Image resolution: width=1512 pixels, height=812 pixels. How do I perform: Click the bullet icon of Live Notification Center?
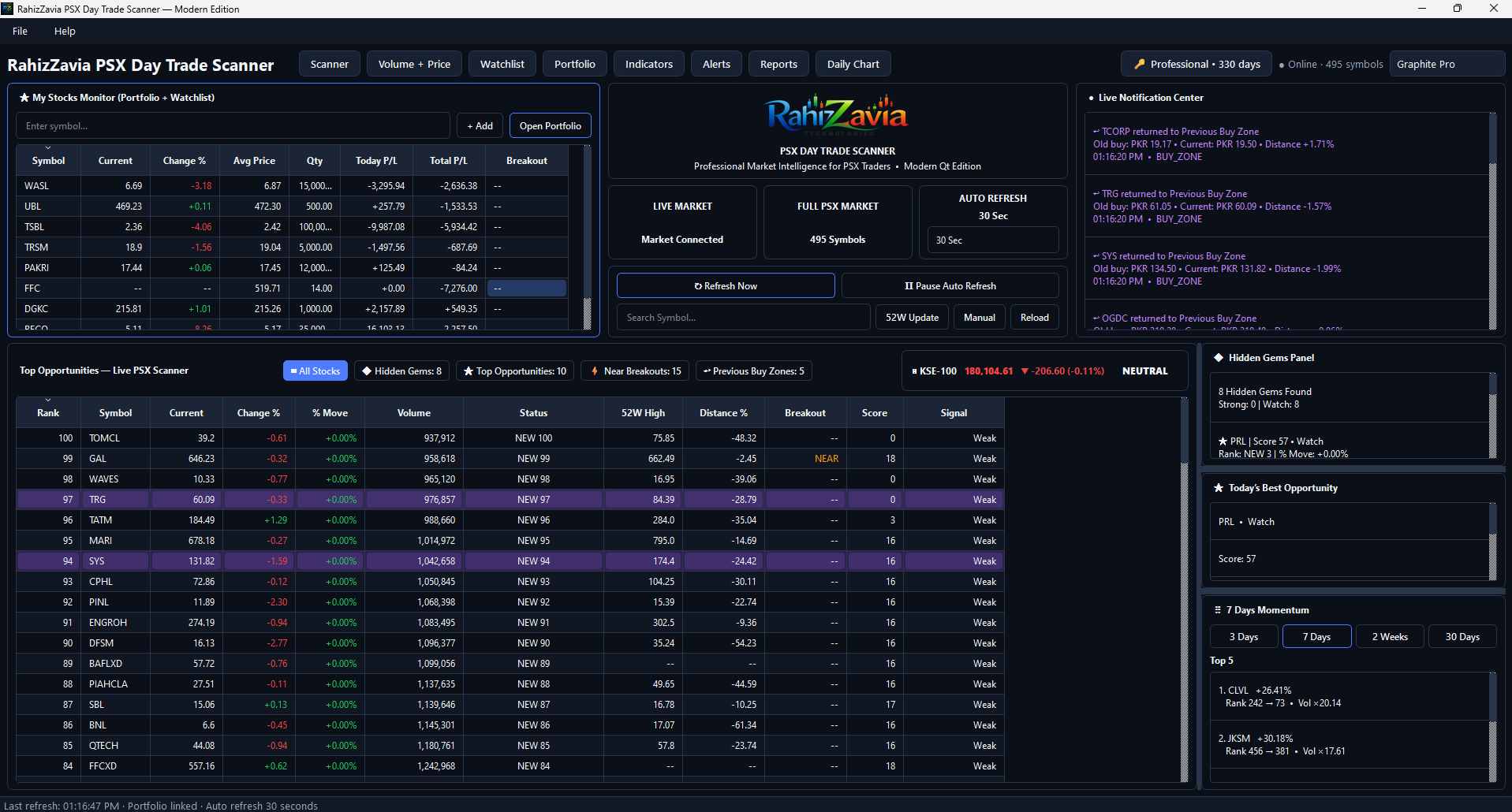(1091, 99)
